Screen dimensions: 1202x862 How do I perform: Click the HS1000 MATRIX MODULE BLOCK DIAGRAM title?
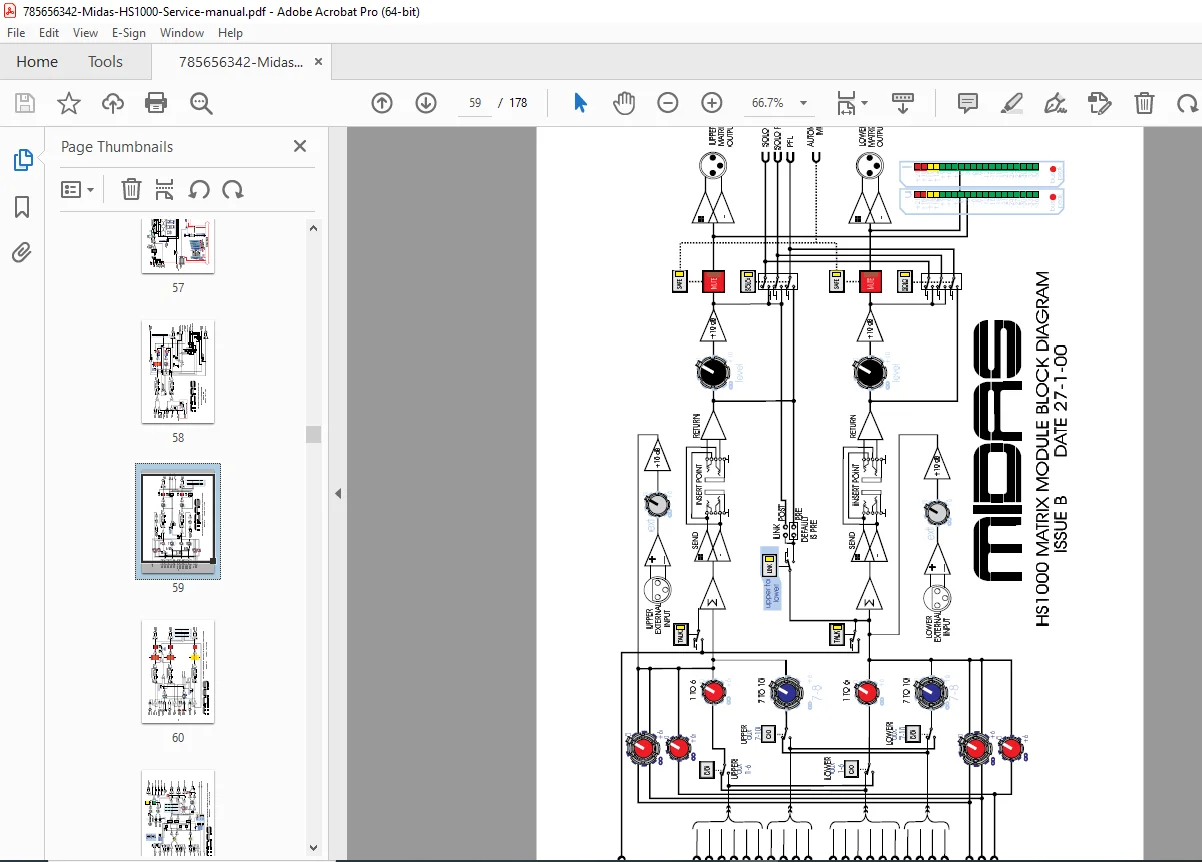1043,449
